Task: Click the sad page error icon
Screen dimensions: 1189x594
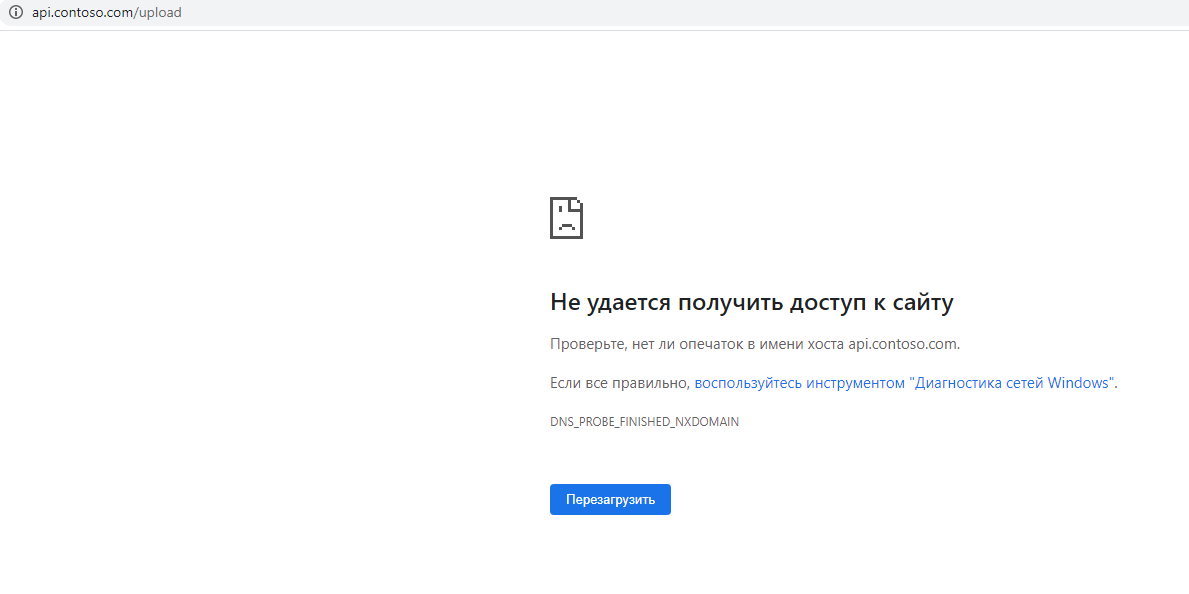Action: [x=566, y=218]
